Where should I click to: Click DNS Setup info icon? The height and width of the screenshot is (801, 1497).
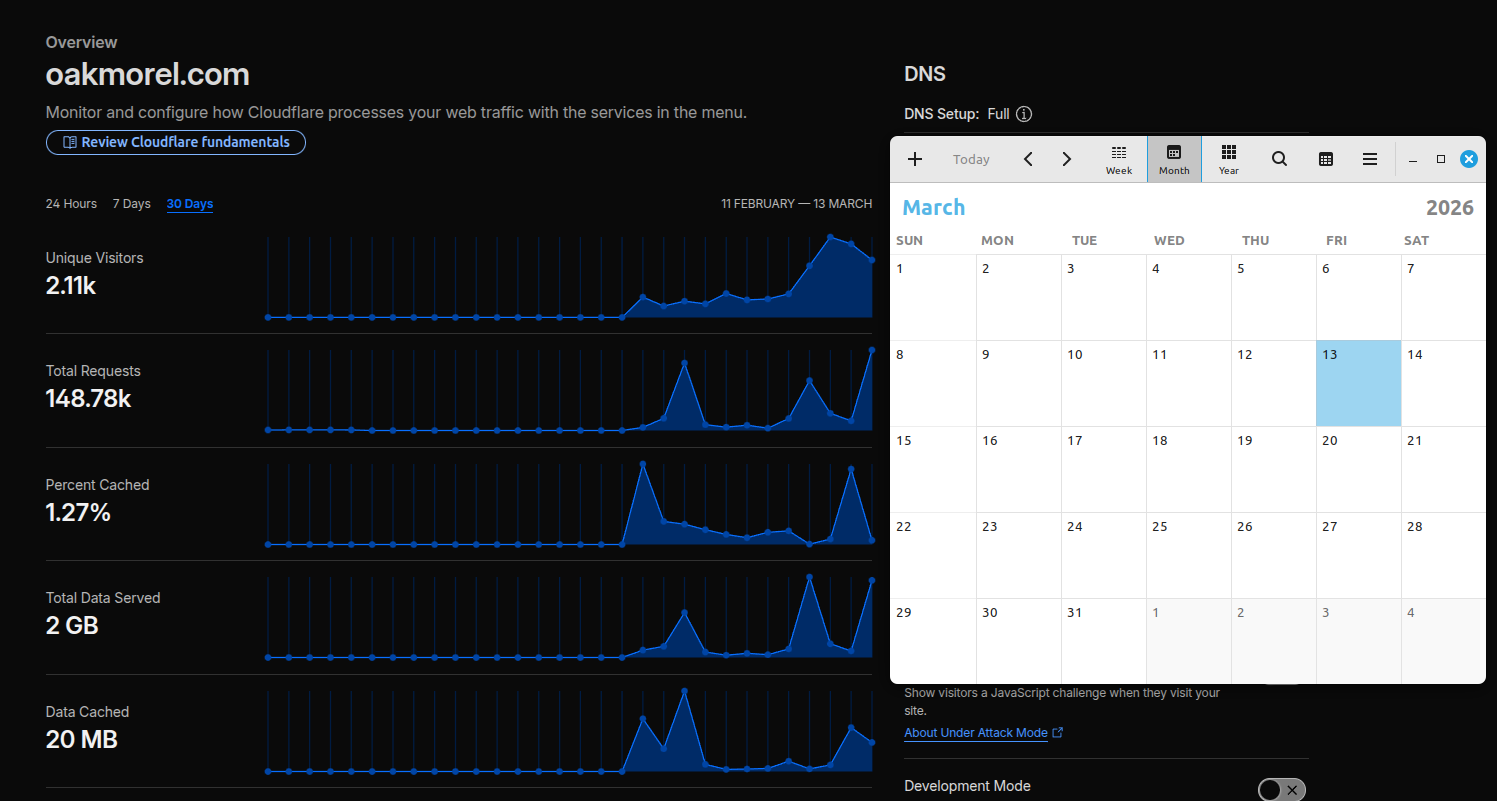(x=1024, y=114)
